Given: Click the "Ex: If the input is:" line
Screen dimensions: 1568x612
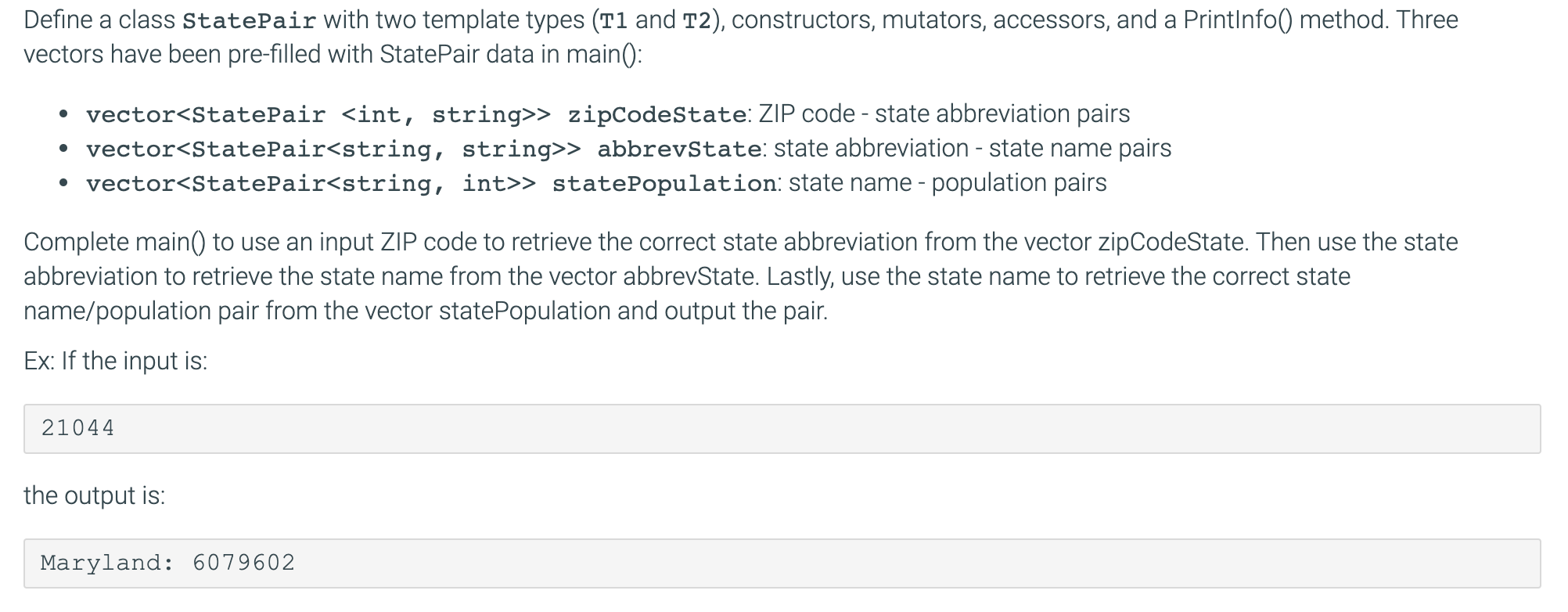Looking at the screenshot, I should (116, 361).
